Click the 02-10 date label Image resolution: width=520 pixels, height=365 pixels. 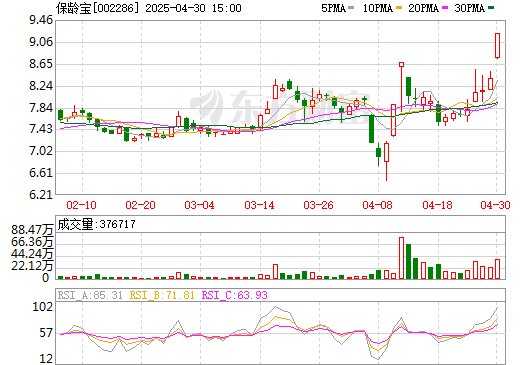[x=82, y=205]
